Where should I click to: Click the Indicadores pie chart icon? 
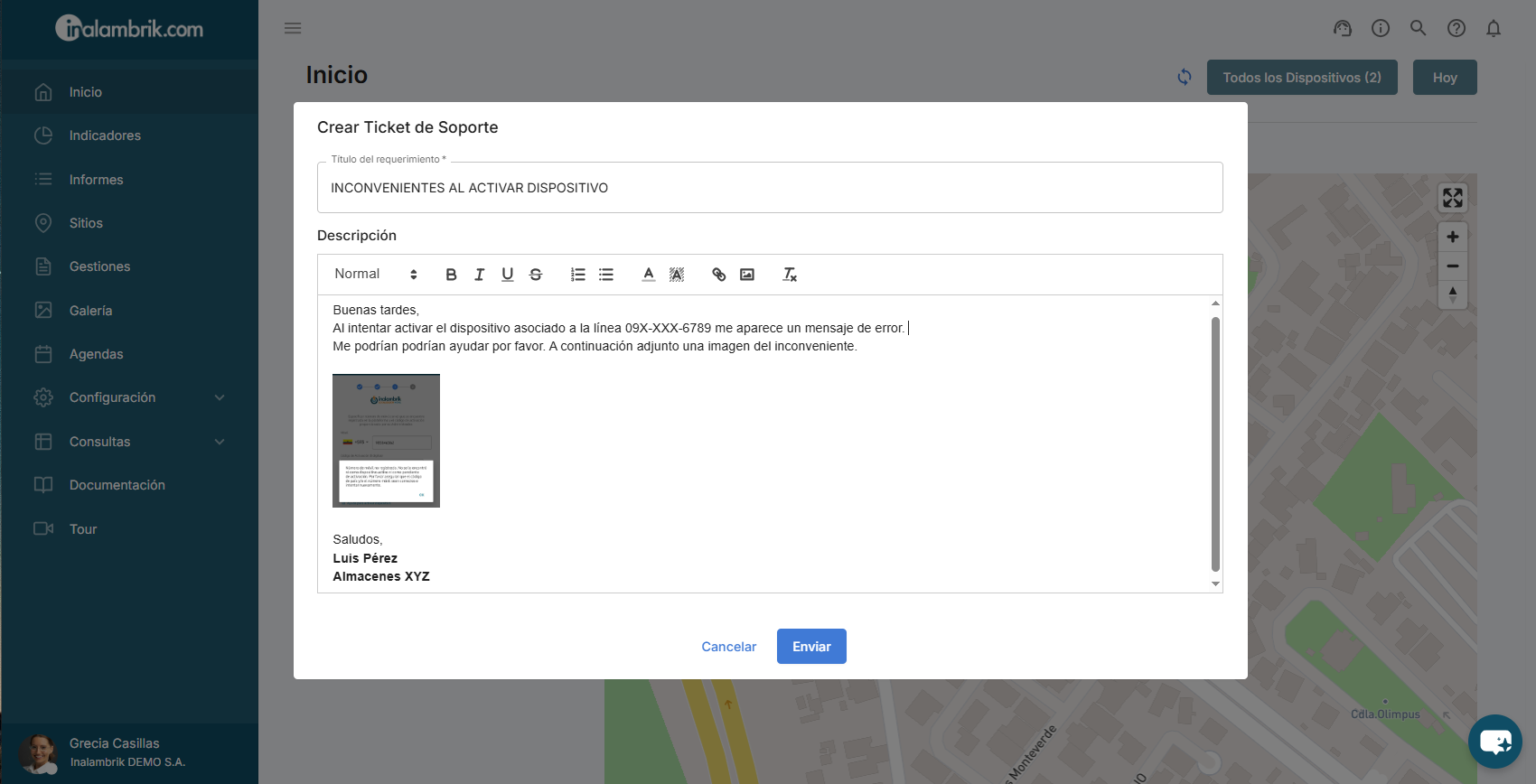[43, 135]
